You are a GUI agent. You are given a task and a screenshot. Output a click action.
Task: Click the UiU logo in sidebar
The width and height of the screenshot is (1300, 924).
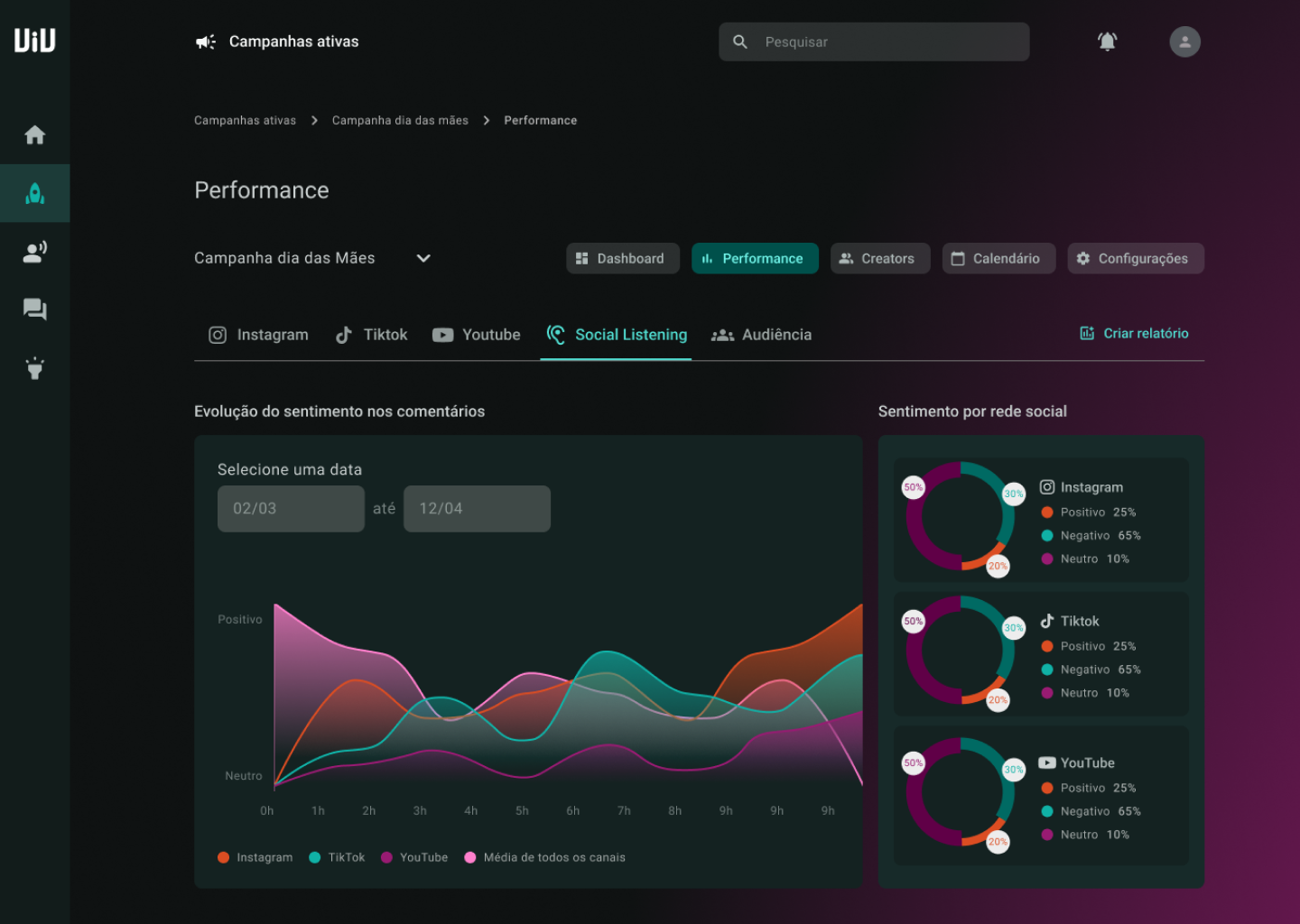34,41
